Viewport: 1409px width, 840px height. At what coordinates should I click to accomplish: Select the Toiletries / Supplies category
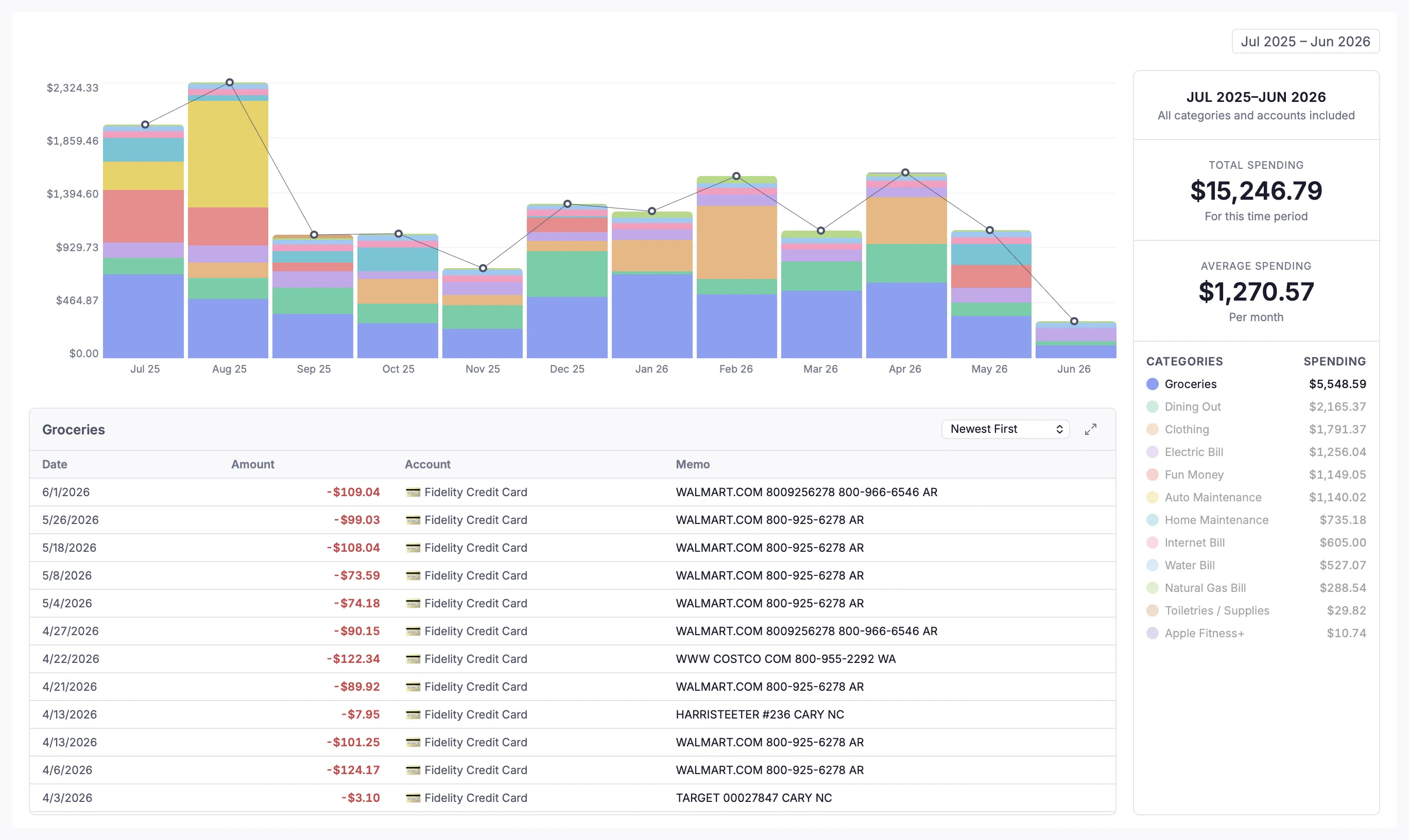point(1256,610)
